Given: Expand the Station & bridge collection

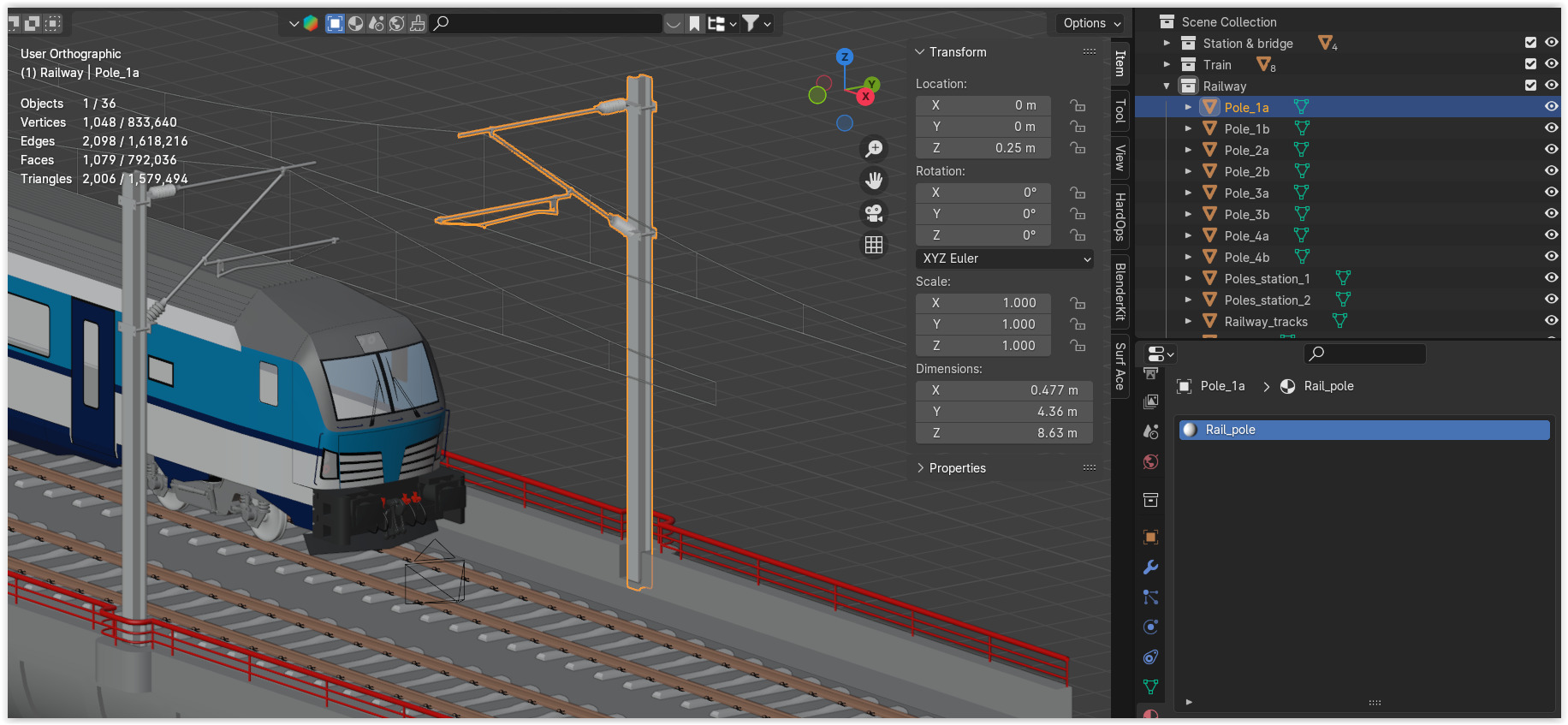Looking at the screenshot, I should pyautogui.click(x=1167, y=43).
